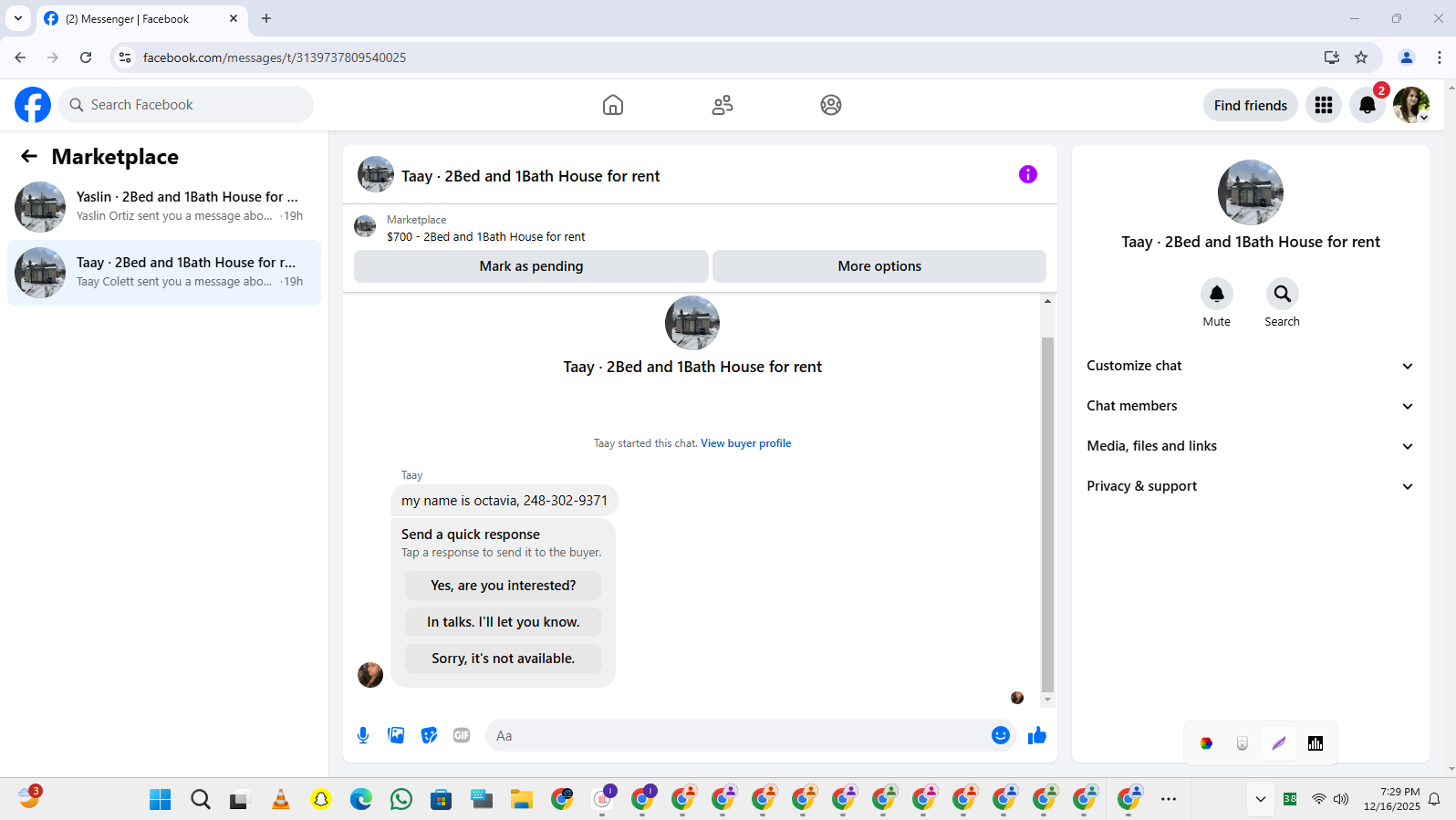Open Chrome three-dot menu
This screenshot has height=820, width=1456.
1440,57
